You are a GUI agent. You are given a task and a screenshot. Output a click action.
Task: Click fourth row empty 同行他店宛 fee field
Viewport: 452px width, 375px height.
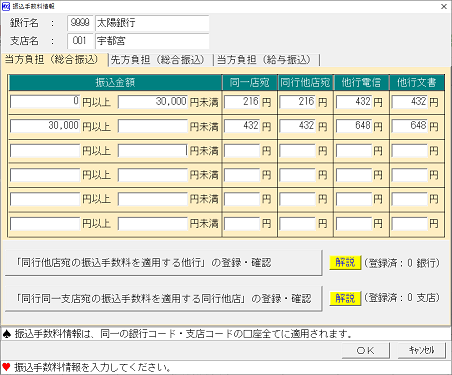tap(298, 175)
